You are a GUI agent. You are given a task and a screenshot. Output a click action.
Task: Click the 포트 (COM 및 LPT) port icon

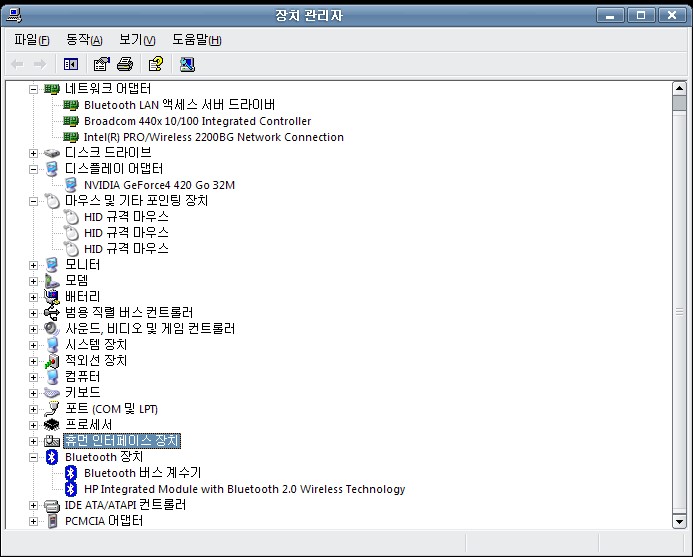pyautogui.click(x=52, y=409)
